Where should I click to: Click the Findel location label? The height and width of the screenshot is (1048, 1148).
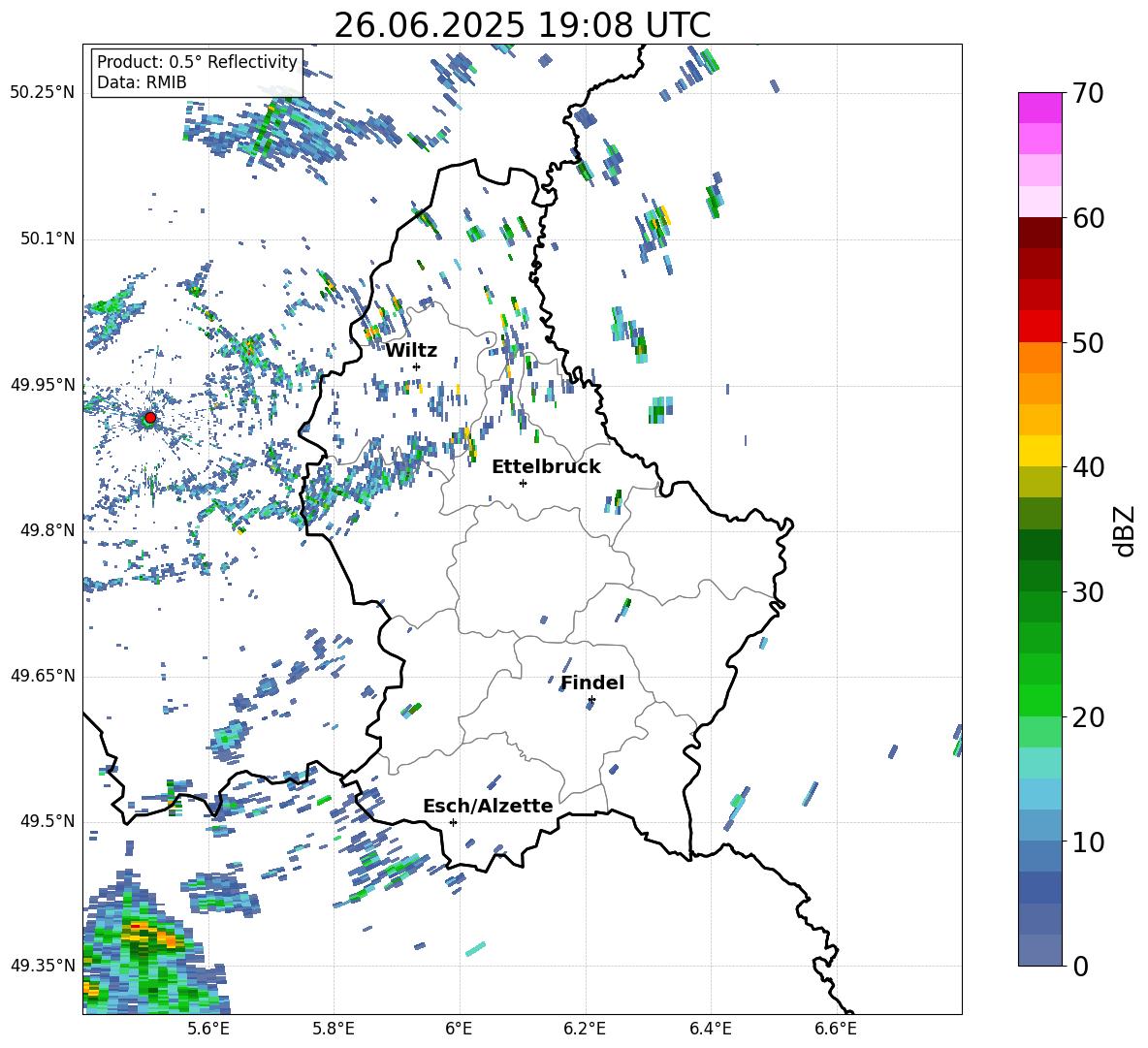point(592,683)
